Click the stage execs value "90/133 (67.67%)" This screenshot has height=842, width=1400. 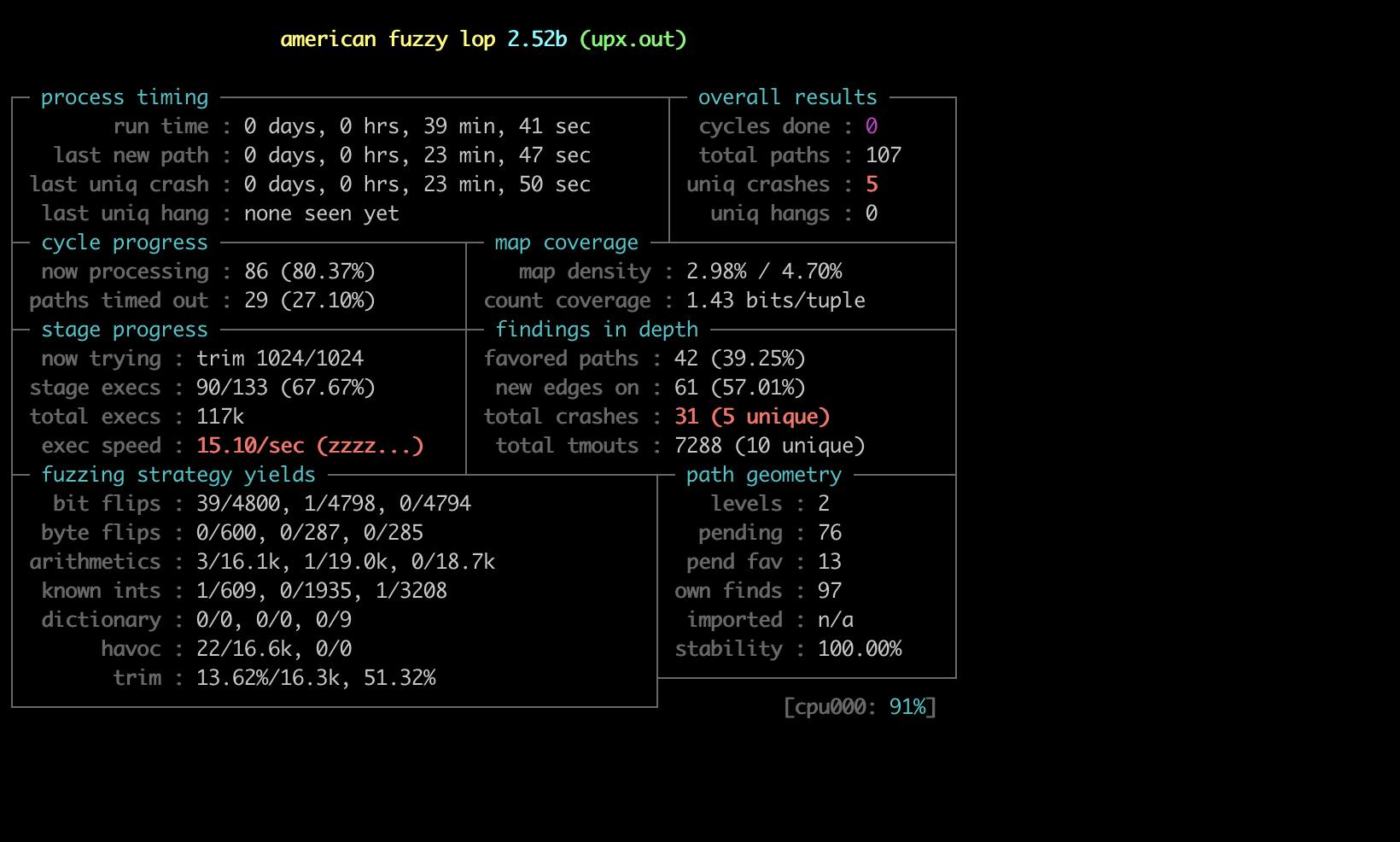(286, 388)
